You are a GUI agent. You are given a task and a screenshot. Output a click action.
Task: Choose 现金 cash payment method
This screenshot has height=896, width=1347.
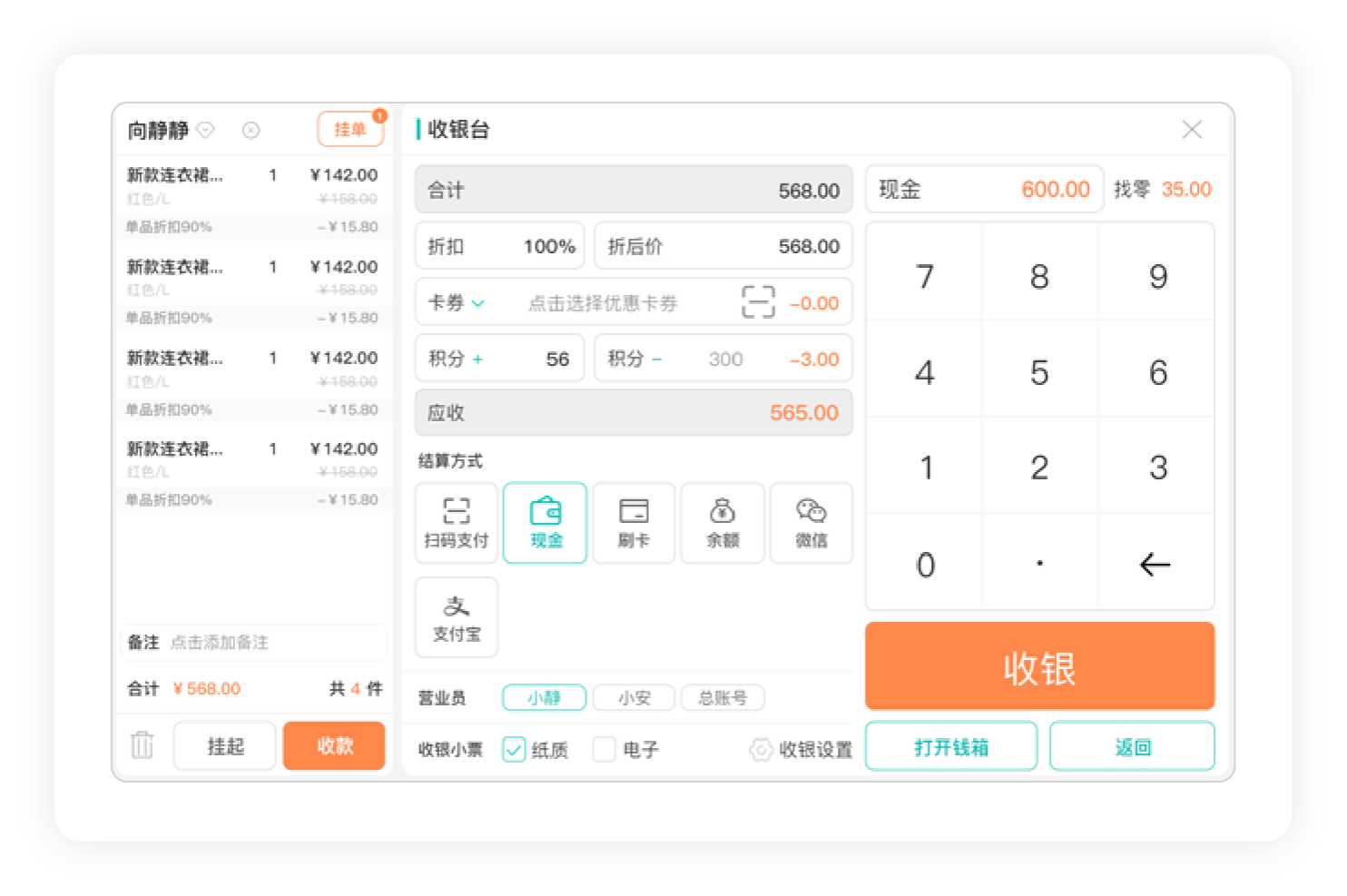[546, 523]
